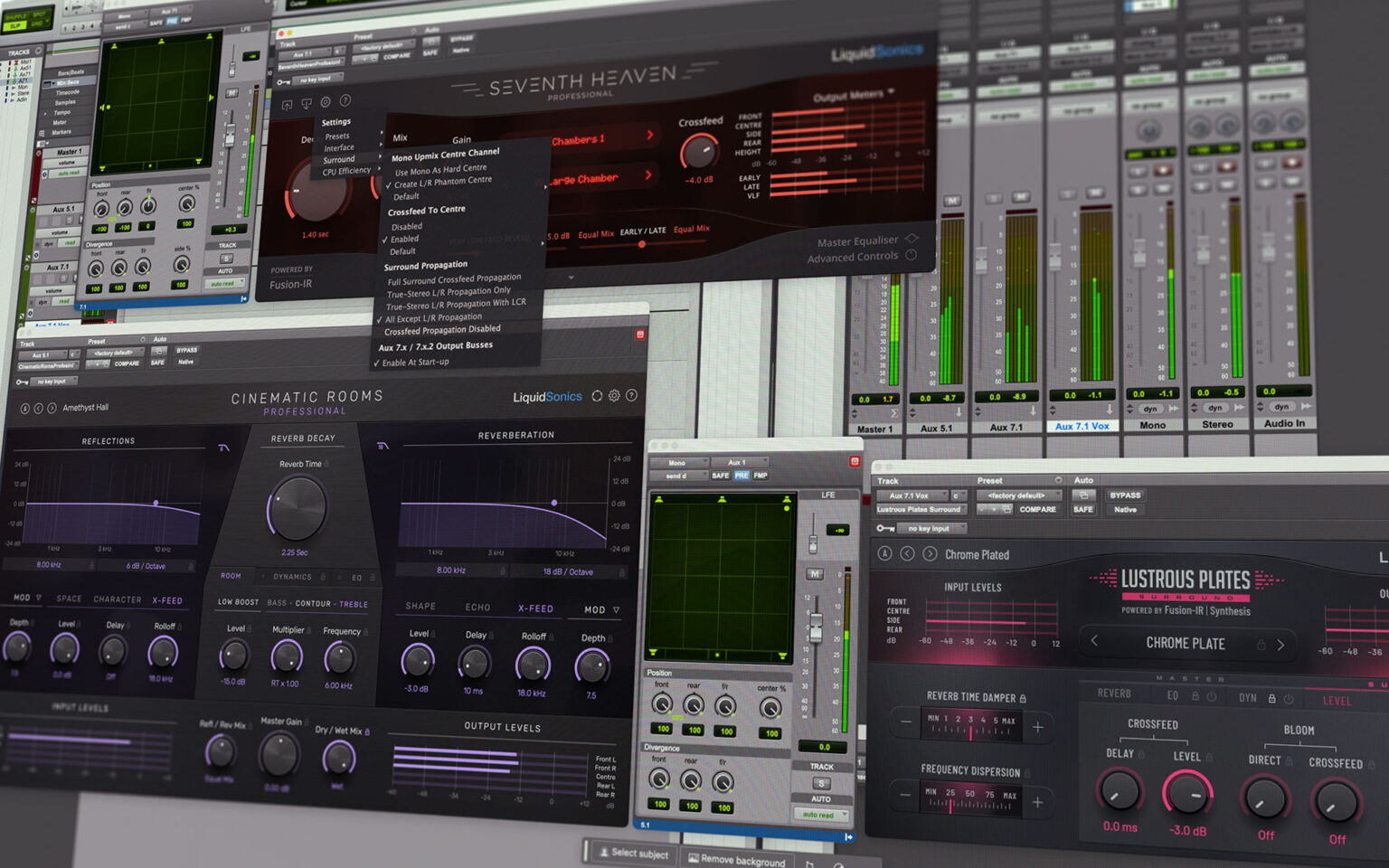
Task: Toggle the PRE button on the send panel
Action: pyautogui.click(x=743, y=474)
